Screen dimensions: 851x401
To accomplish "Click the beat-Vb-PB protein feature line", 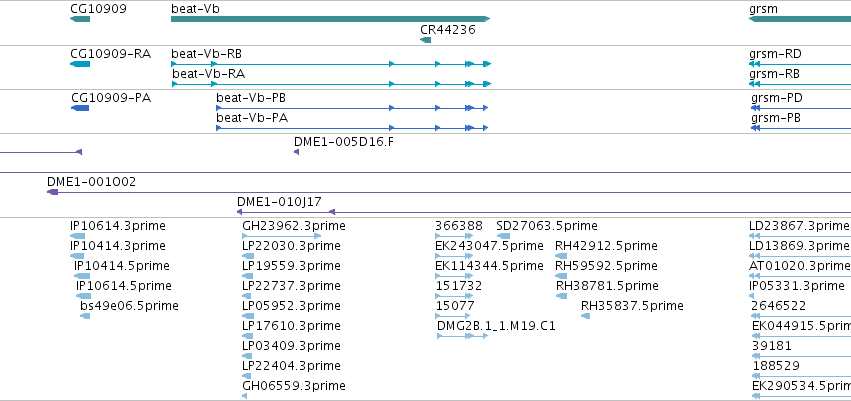I will [x=352, y=108].
